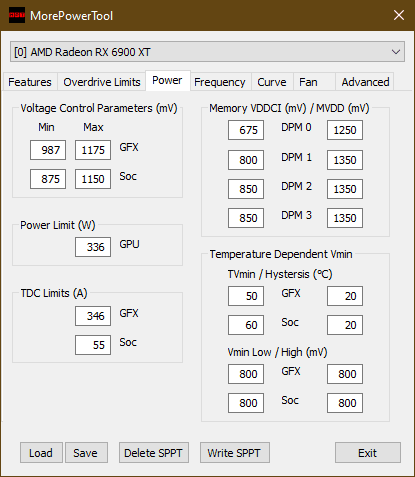Click the Voltage Control Parameters (mV) group label
This screenshot has width=415, height=477.
click(99, 108)
